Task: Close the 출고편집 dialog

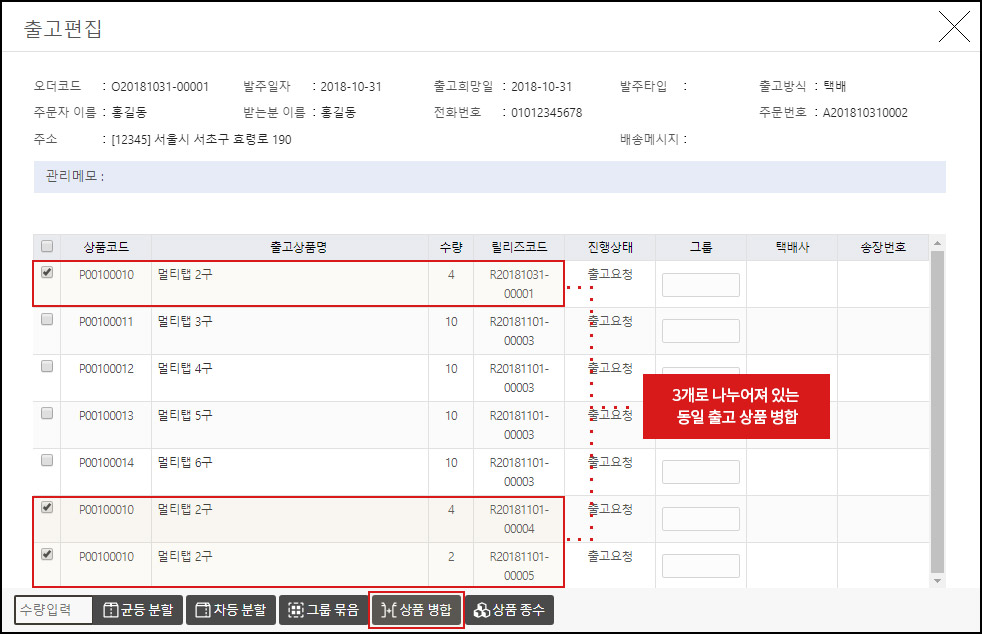Action: [x=954, y=27]
